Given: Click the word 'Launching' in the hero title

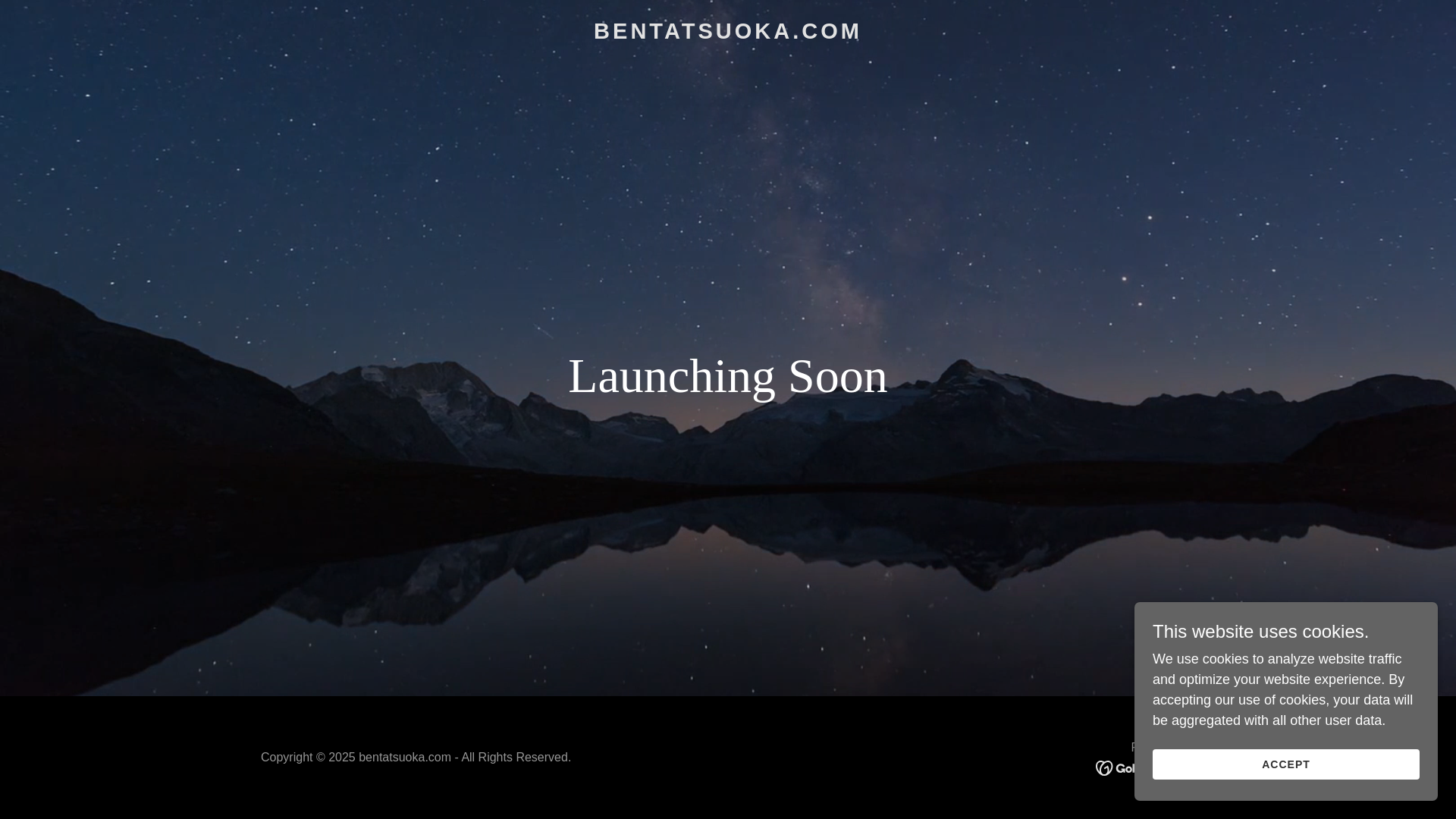Looking at the screenshot, I should point(671,376).
